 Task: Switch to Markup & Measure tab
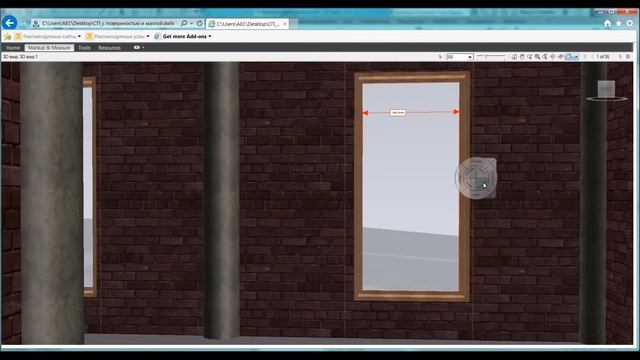click(x=49, y=48)
